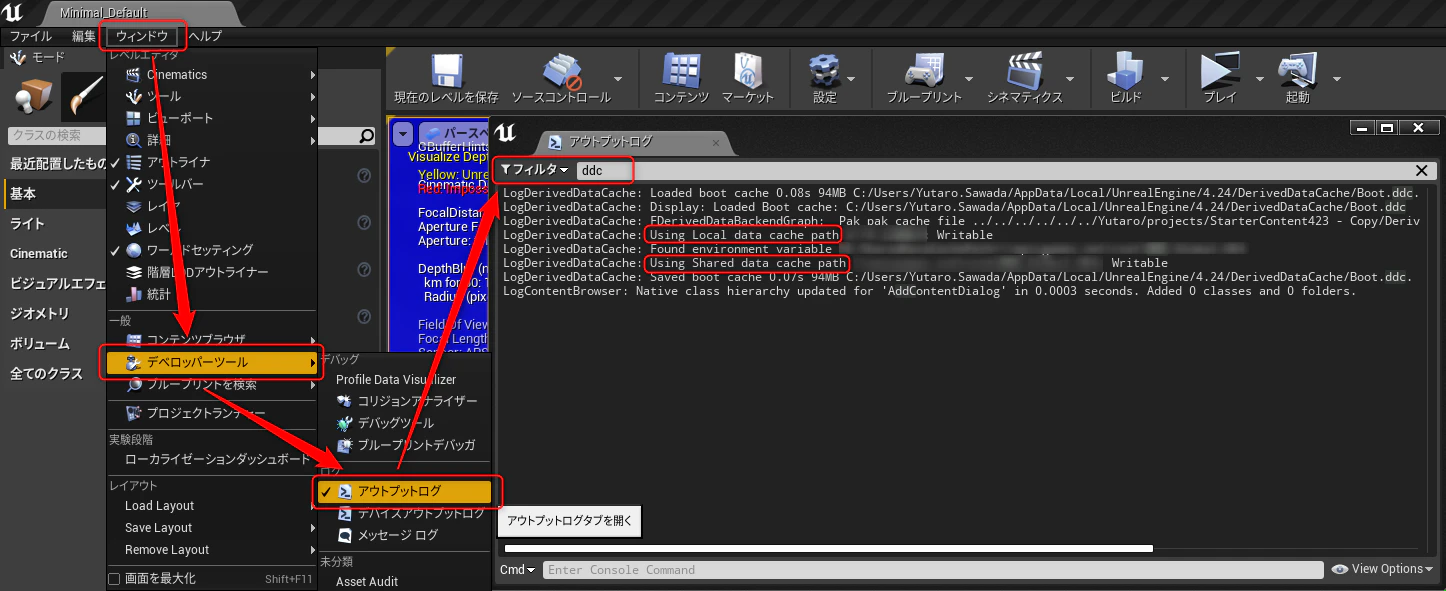Click the 設定 gears toolbar icon
The image size is (1446, 591).
click(x=824, y=71)
